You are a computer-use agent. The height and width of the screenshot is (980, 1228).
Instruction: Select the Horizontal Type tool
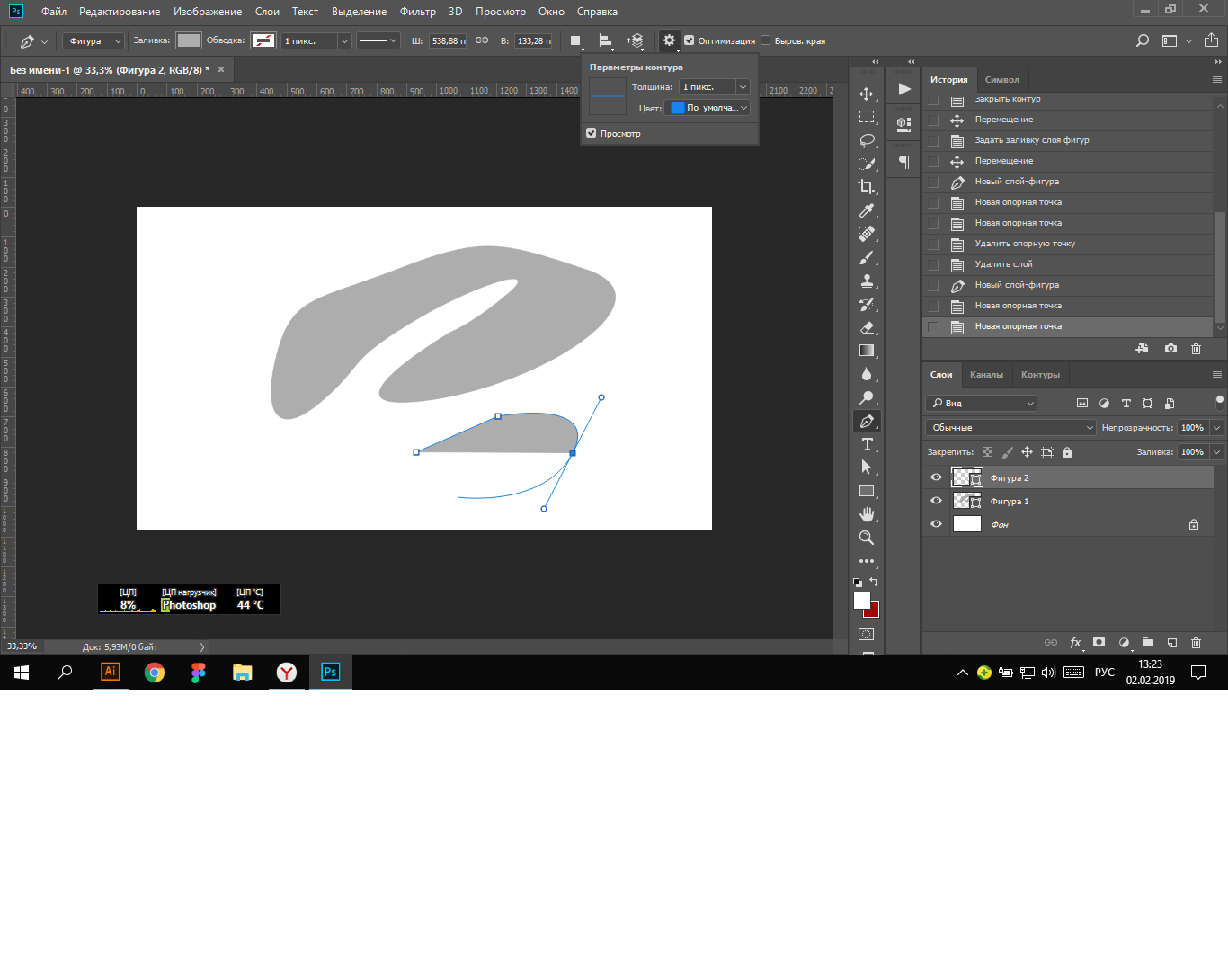[867, 444]
